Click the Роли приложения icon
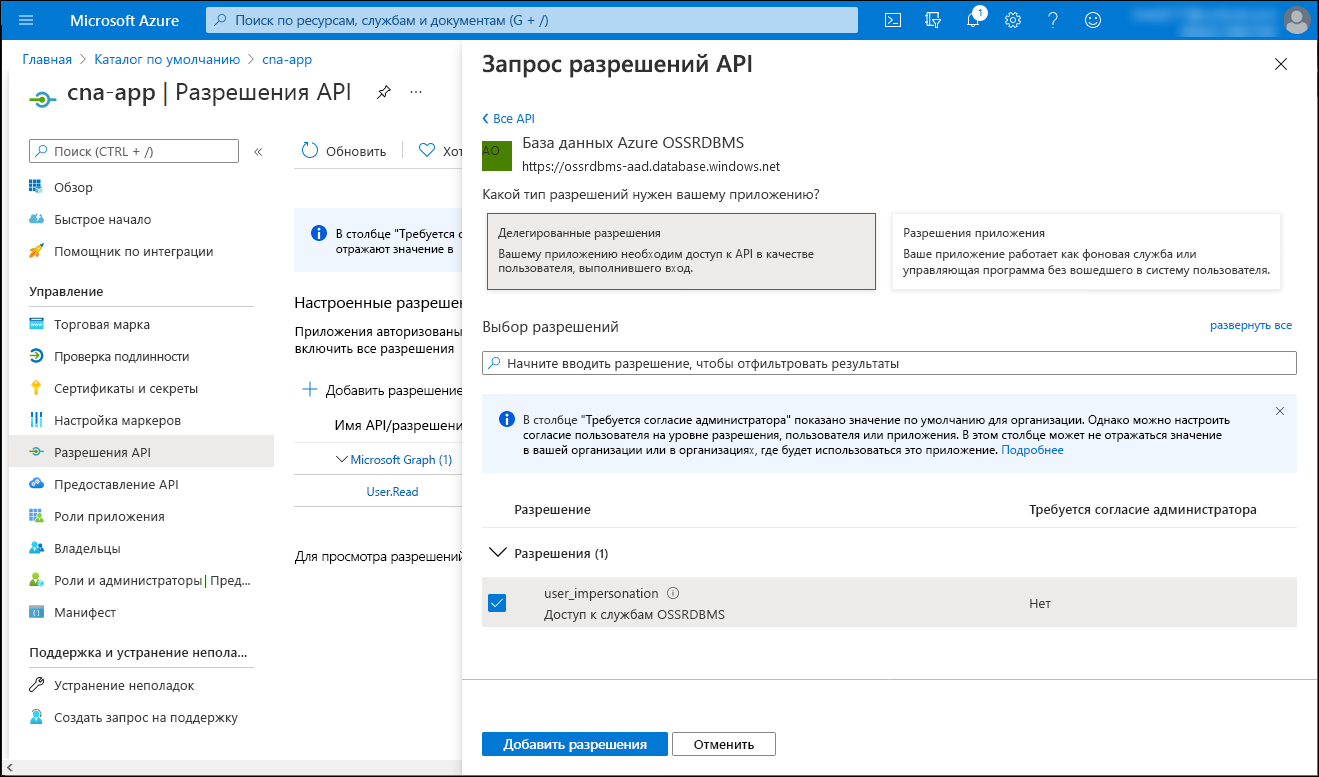 click(36, 516)
